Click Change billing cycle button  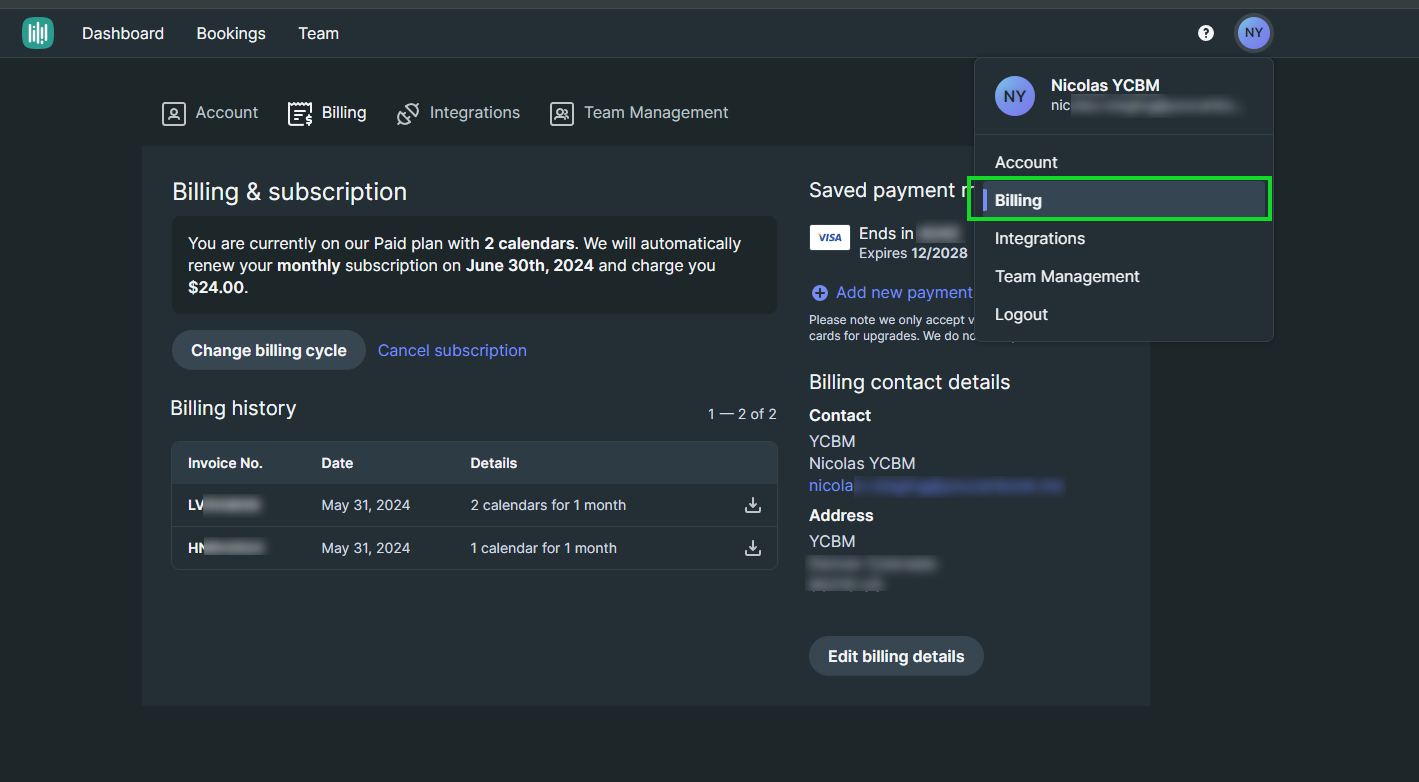click(x=269, y=350)
